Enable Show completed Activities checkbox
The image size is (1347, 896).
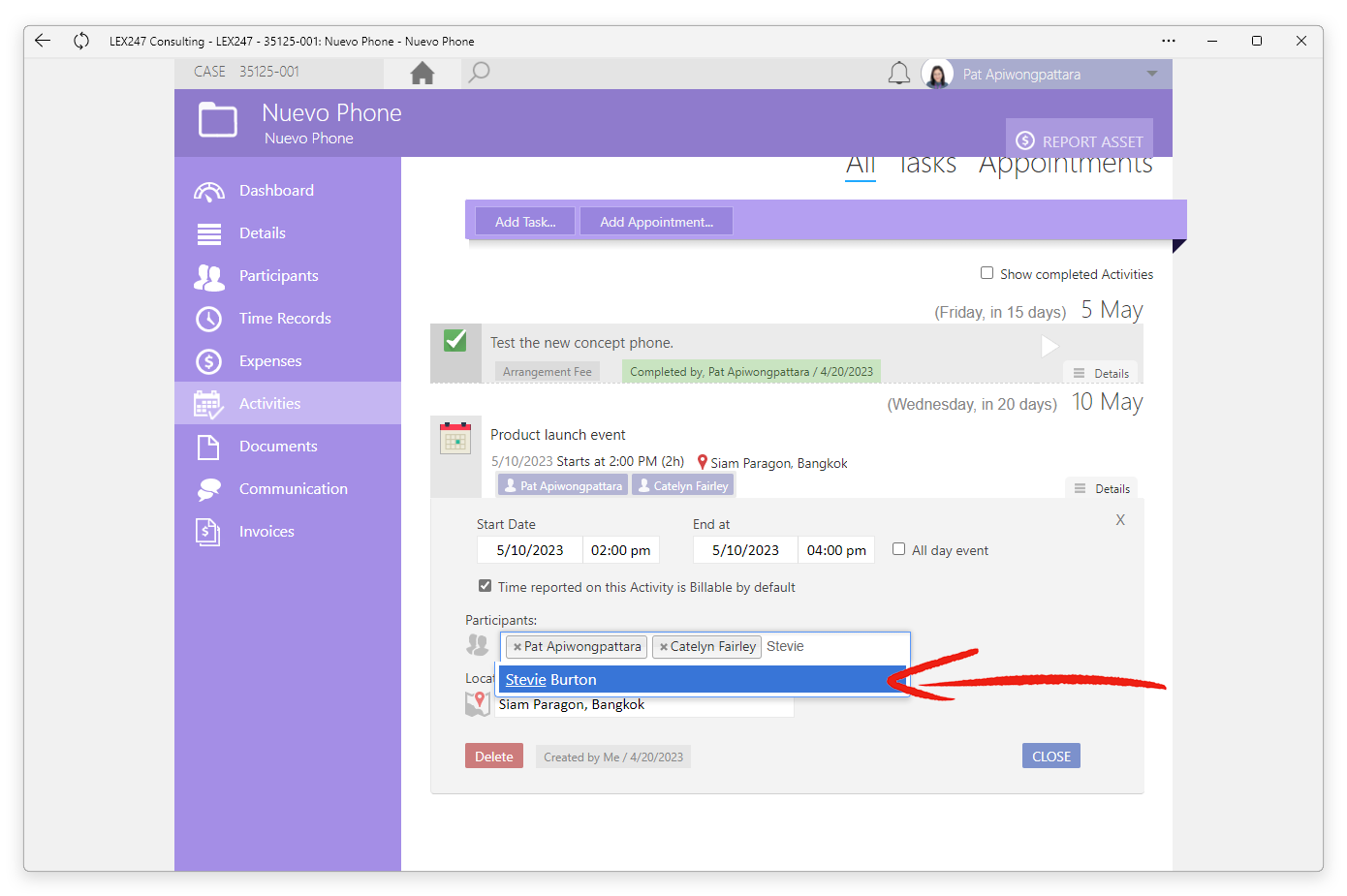point(987,273)
